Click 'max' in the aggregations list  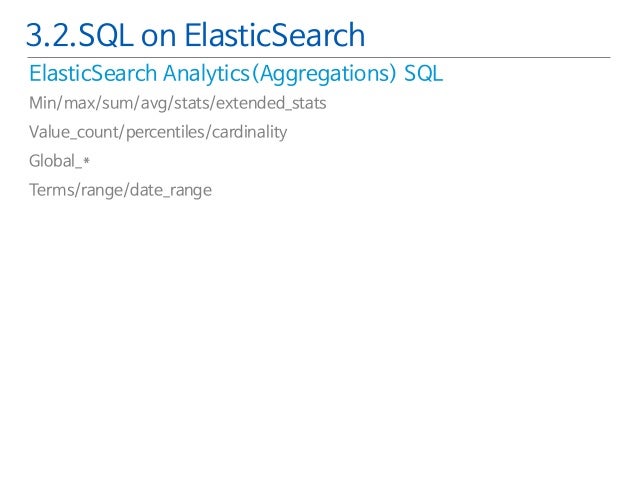[79, 103]
